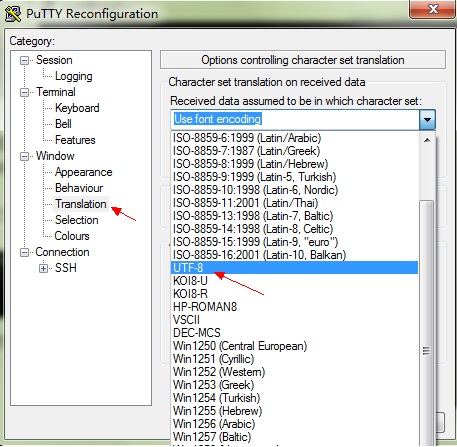Screen dimensions: 457x447
Task: Select Win1254 (Turkish) option
Action: pyautogui.click(x=294, y=398)
